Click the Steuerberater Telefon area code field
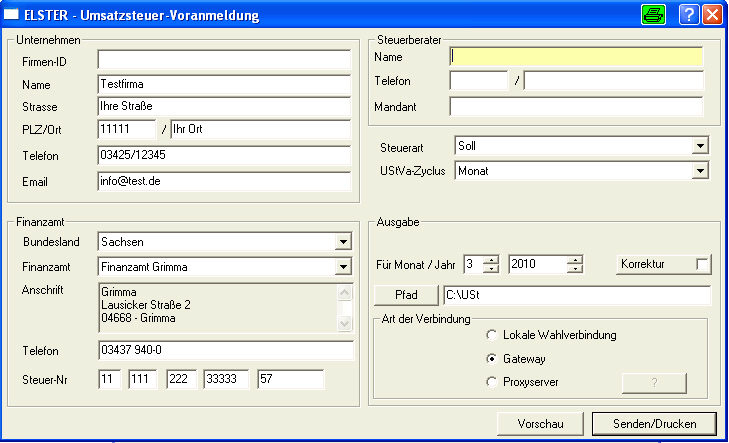The image size is (729, 443). [479, 80]
